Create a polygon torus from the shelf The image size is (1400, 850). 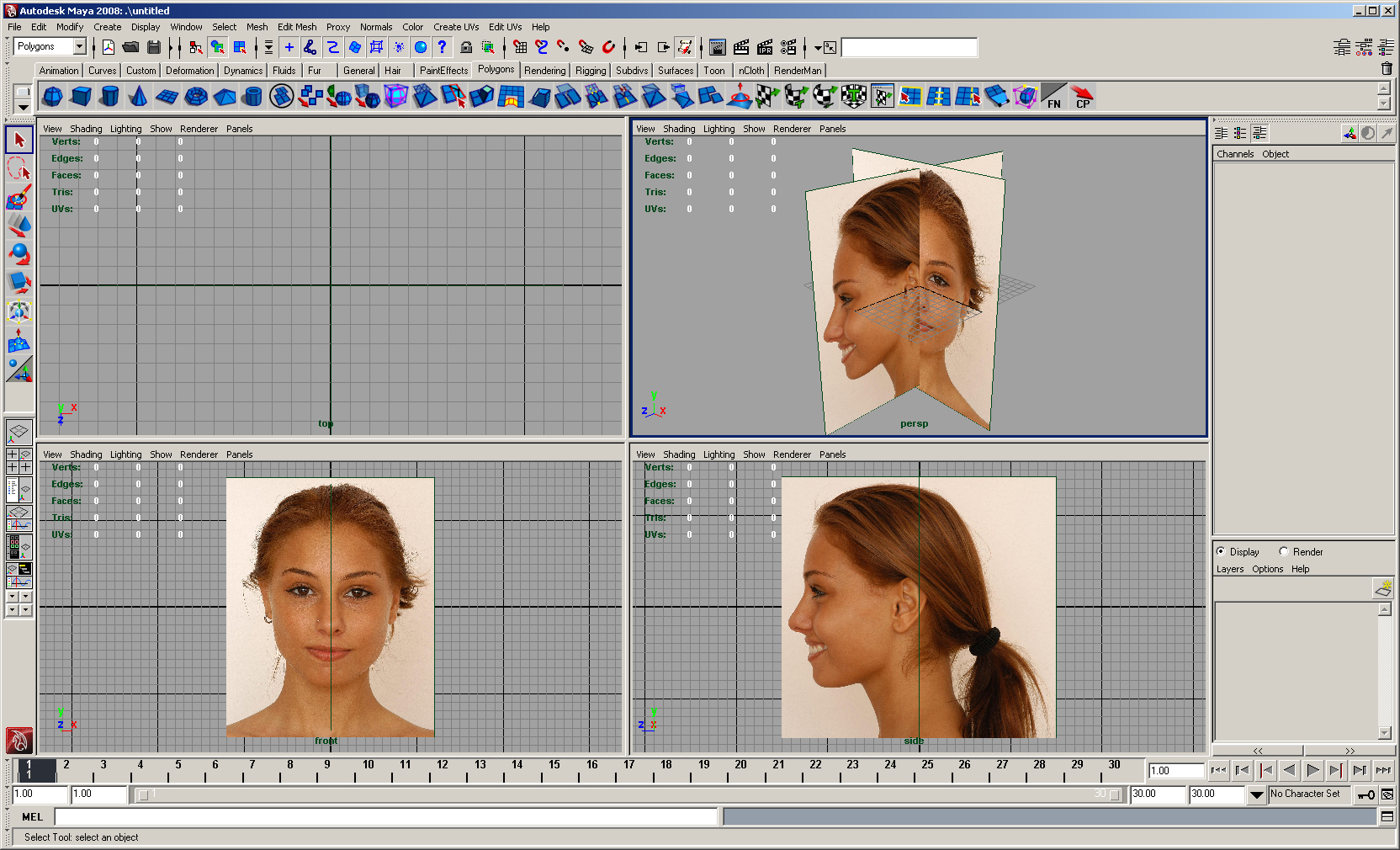195,97
